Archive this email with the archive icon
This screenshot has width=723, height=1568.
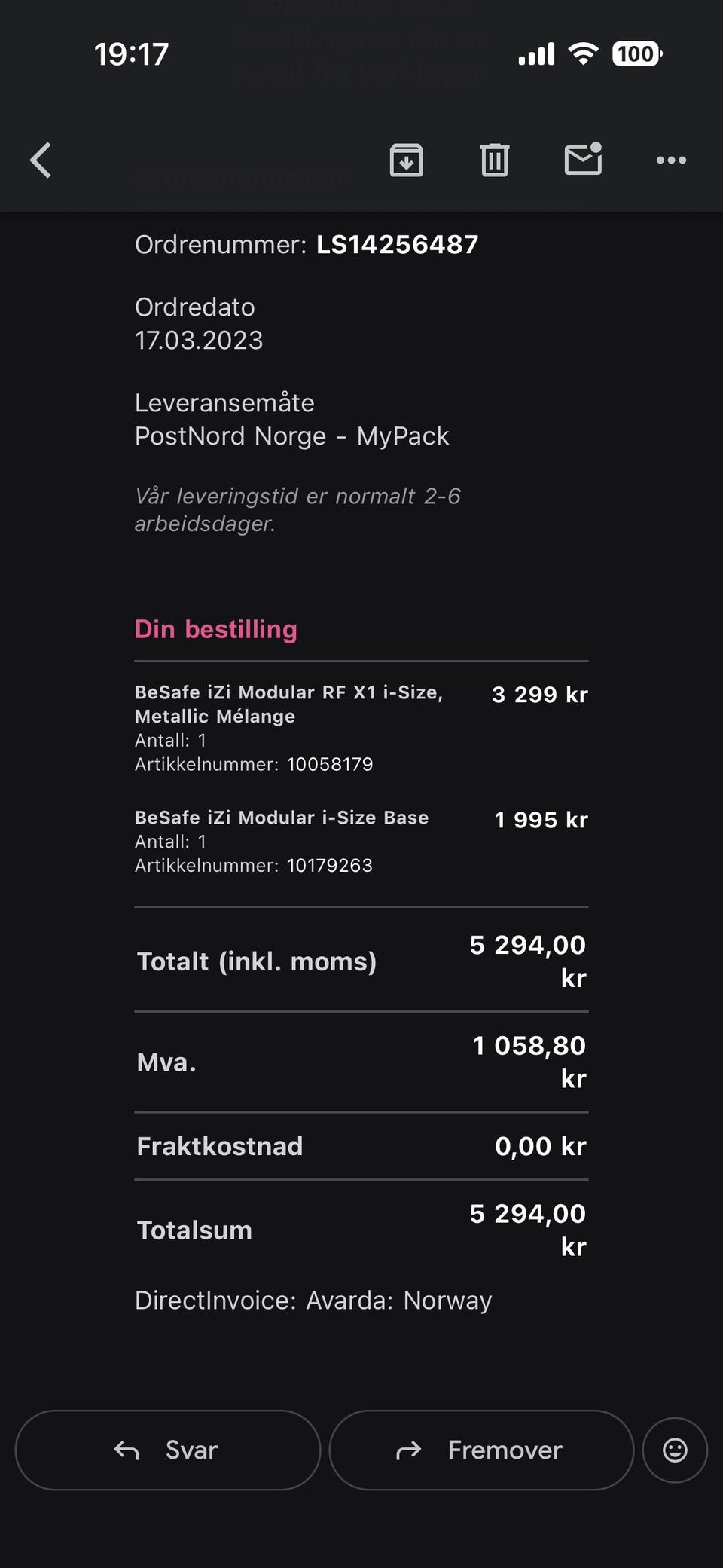tap(407, 160)
